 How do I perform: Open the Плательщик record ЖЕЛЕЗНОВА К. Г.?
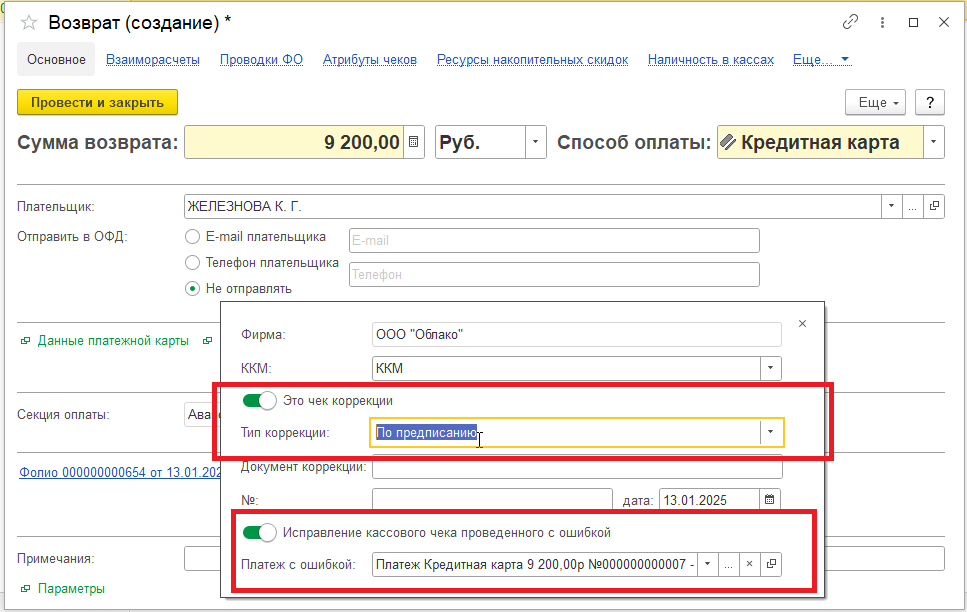click(935, 206)
